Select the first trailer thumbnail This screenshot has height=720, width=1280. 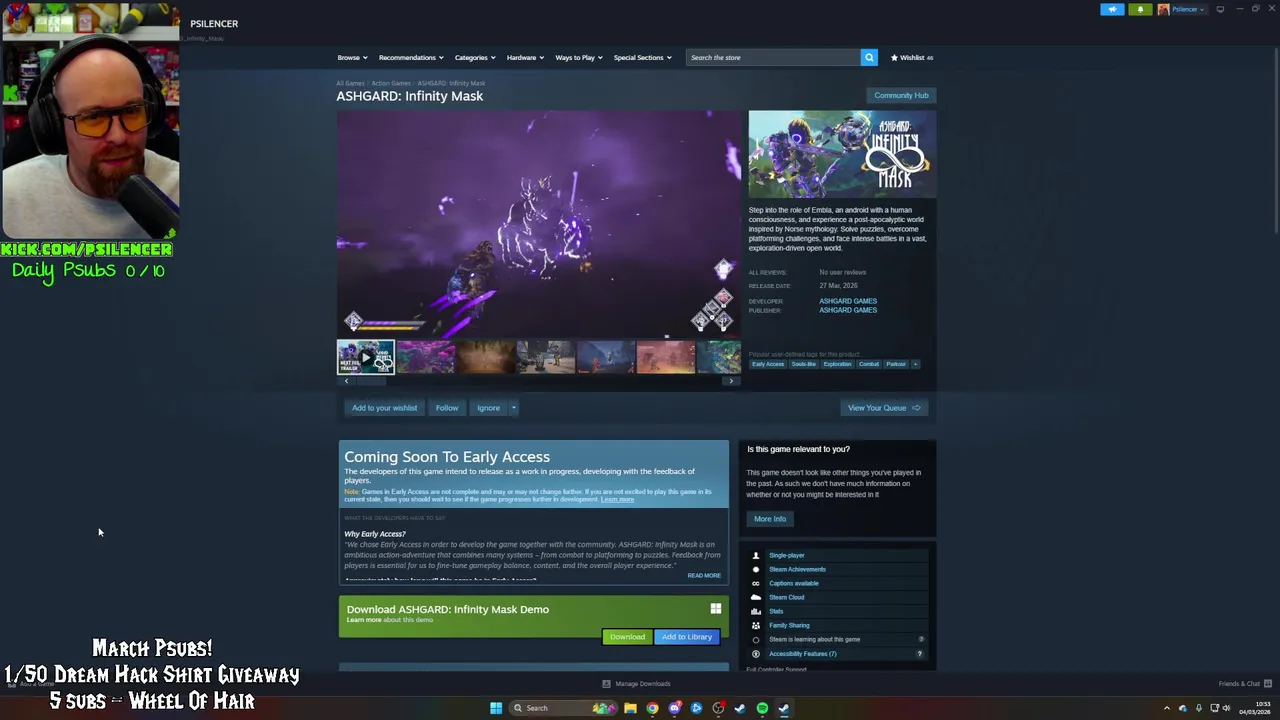click(x=365, y=357)
